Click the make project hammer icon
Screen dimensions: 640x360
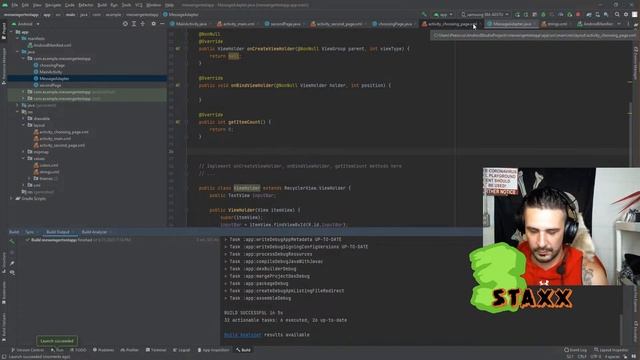click(424, 14)
